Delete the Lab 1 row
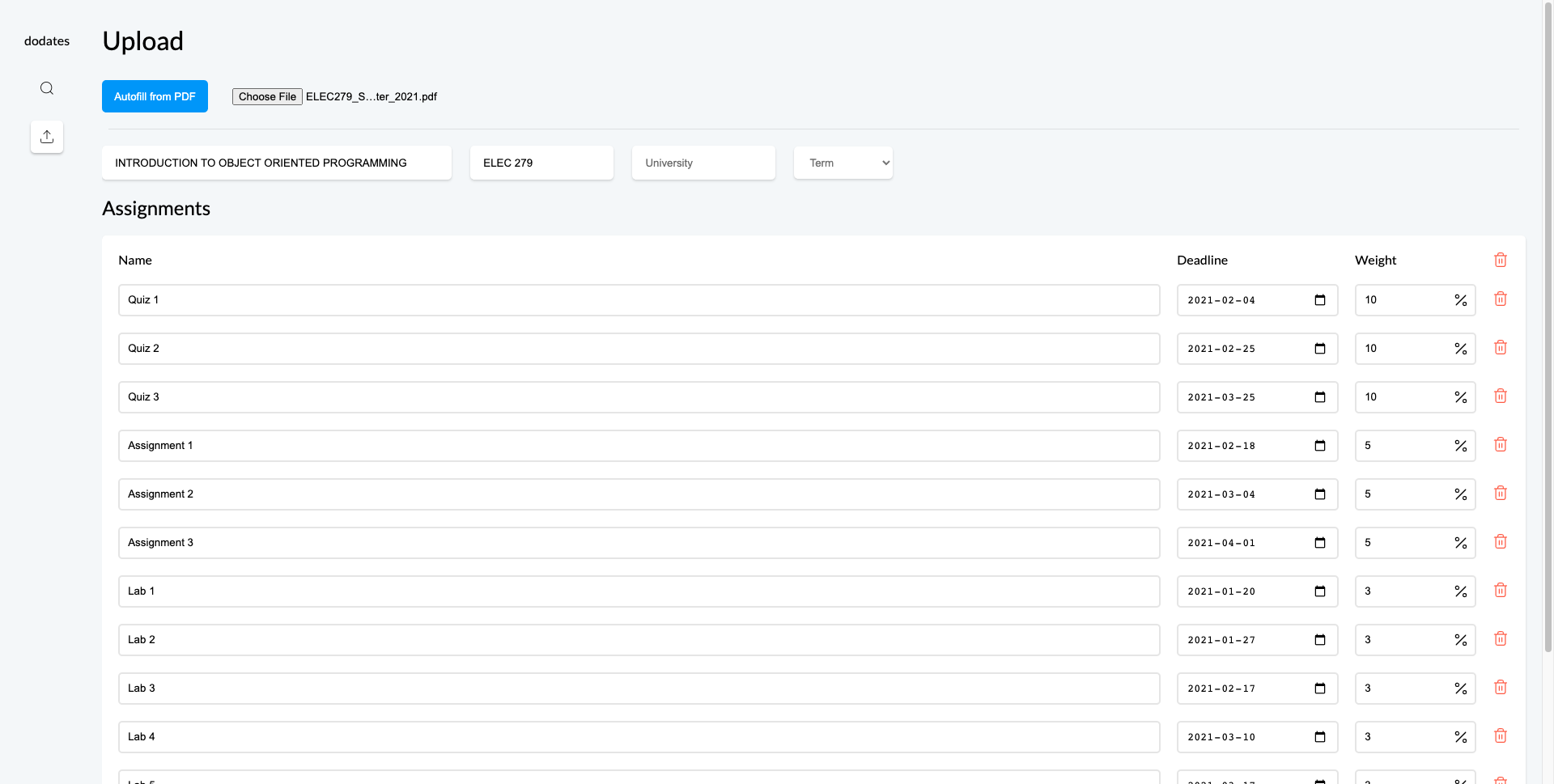 1501,590
